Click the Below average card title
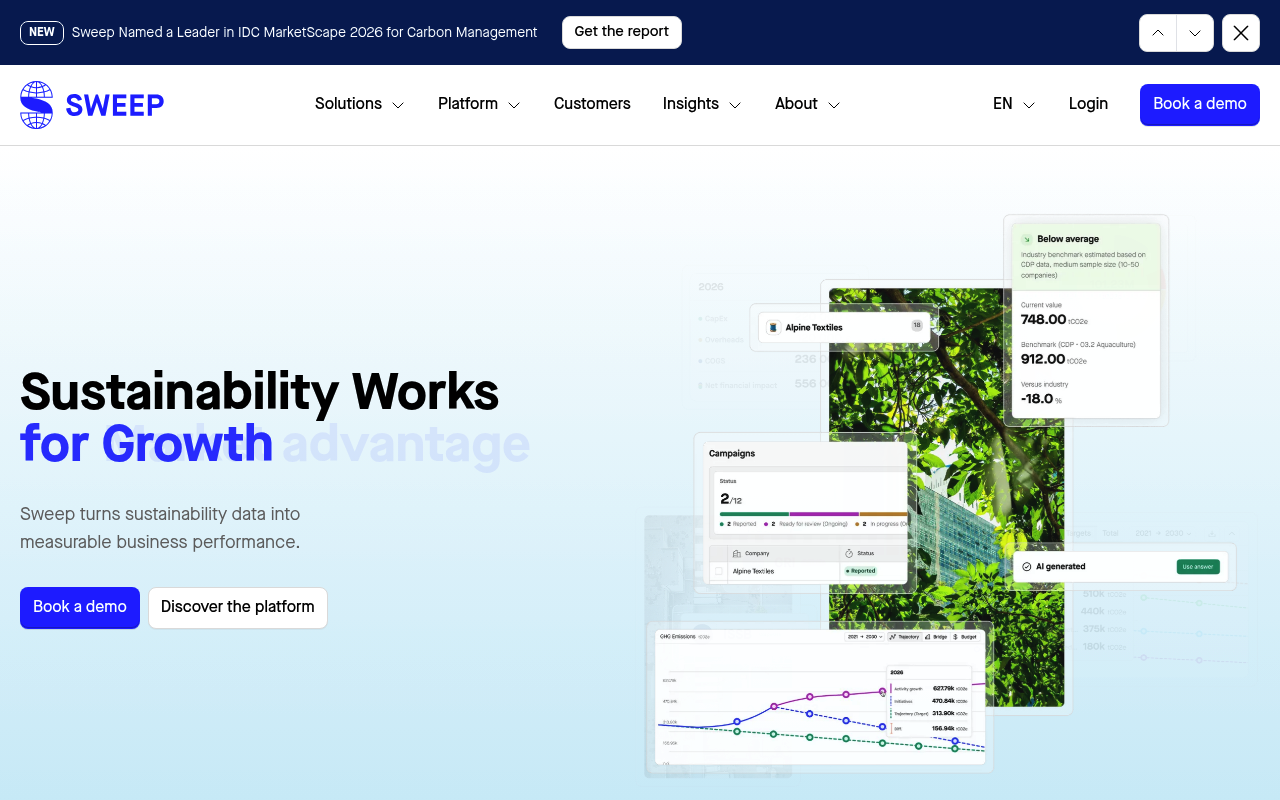 (1068, 240)
